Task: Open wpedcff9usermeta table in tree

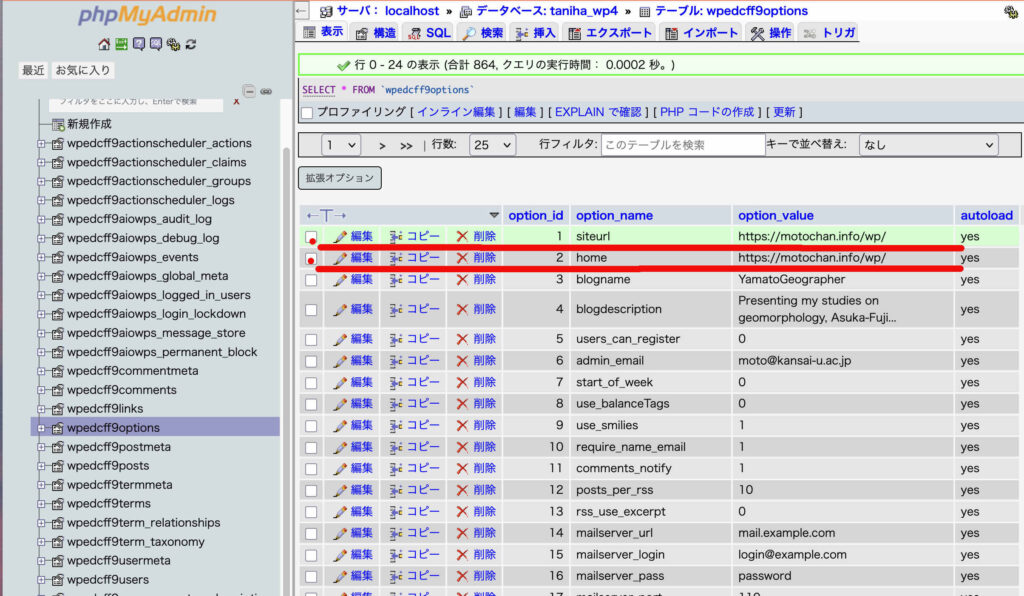Action: (x=118, y=561)
